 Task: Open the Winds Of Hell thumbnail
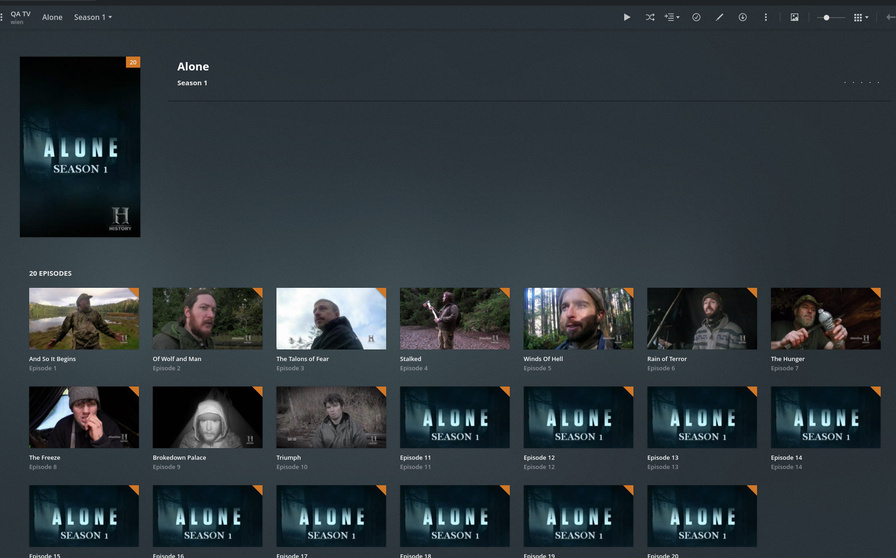pos(578,318)
